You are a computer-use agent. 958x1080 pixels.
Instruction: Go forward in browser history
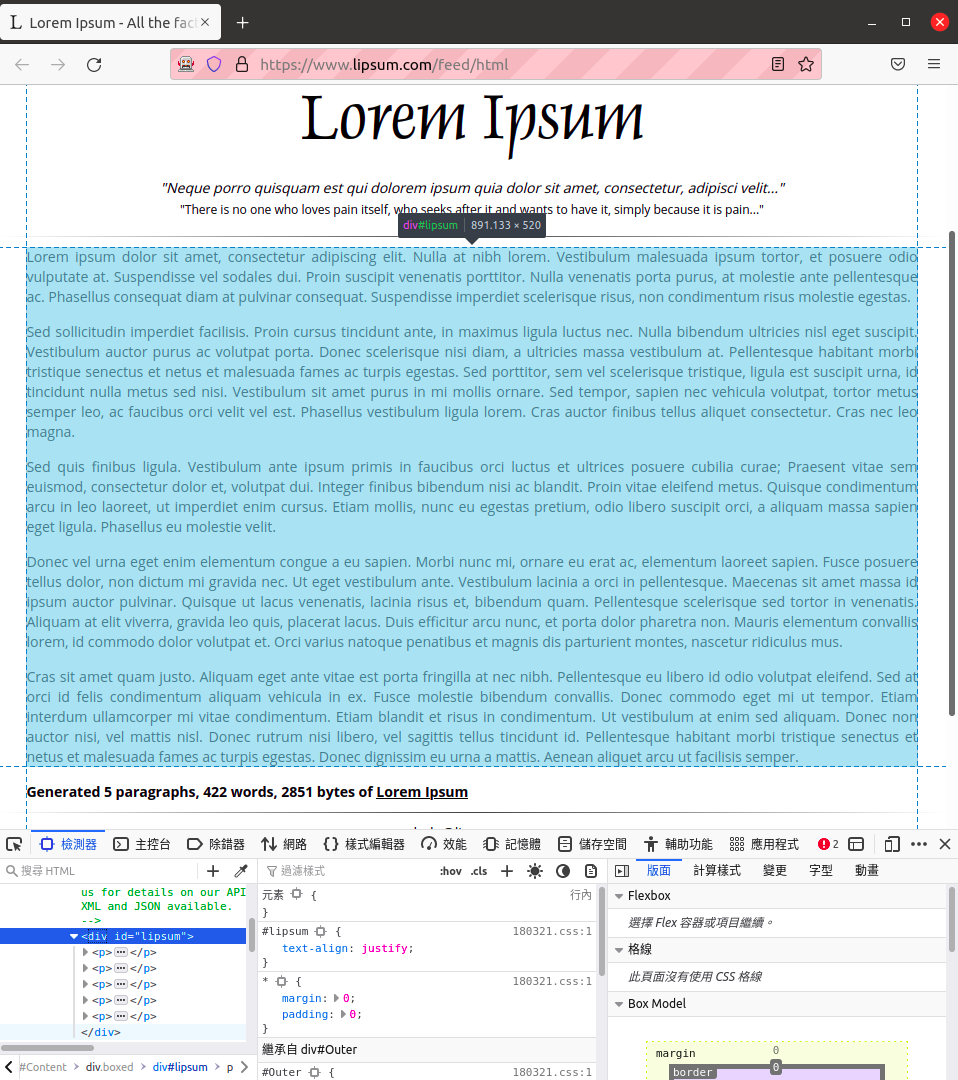(x=58, y=65)
